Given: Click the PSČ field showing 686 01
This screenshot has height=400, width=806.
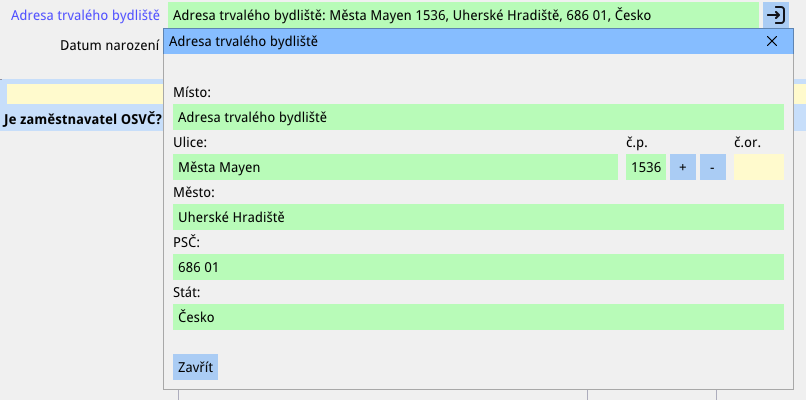Looking at the screenshot, I should [x=477, y=267].
